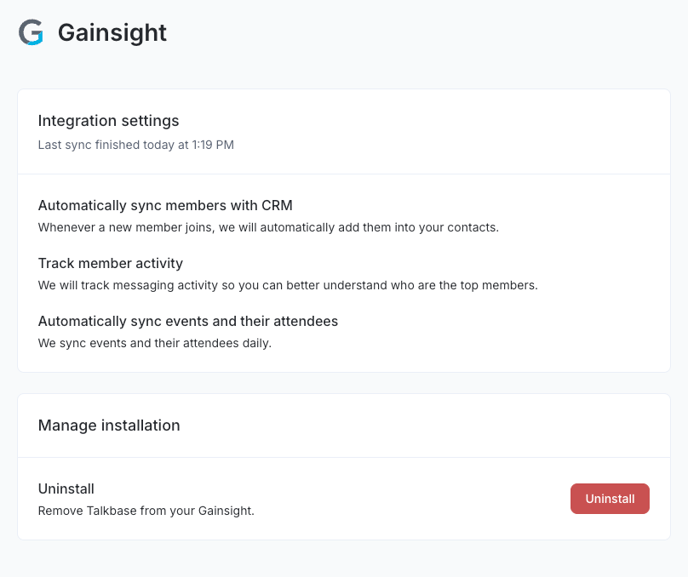
Task: Click the words top members in the description
Action: 499,285
